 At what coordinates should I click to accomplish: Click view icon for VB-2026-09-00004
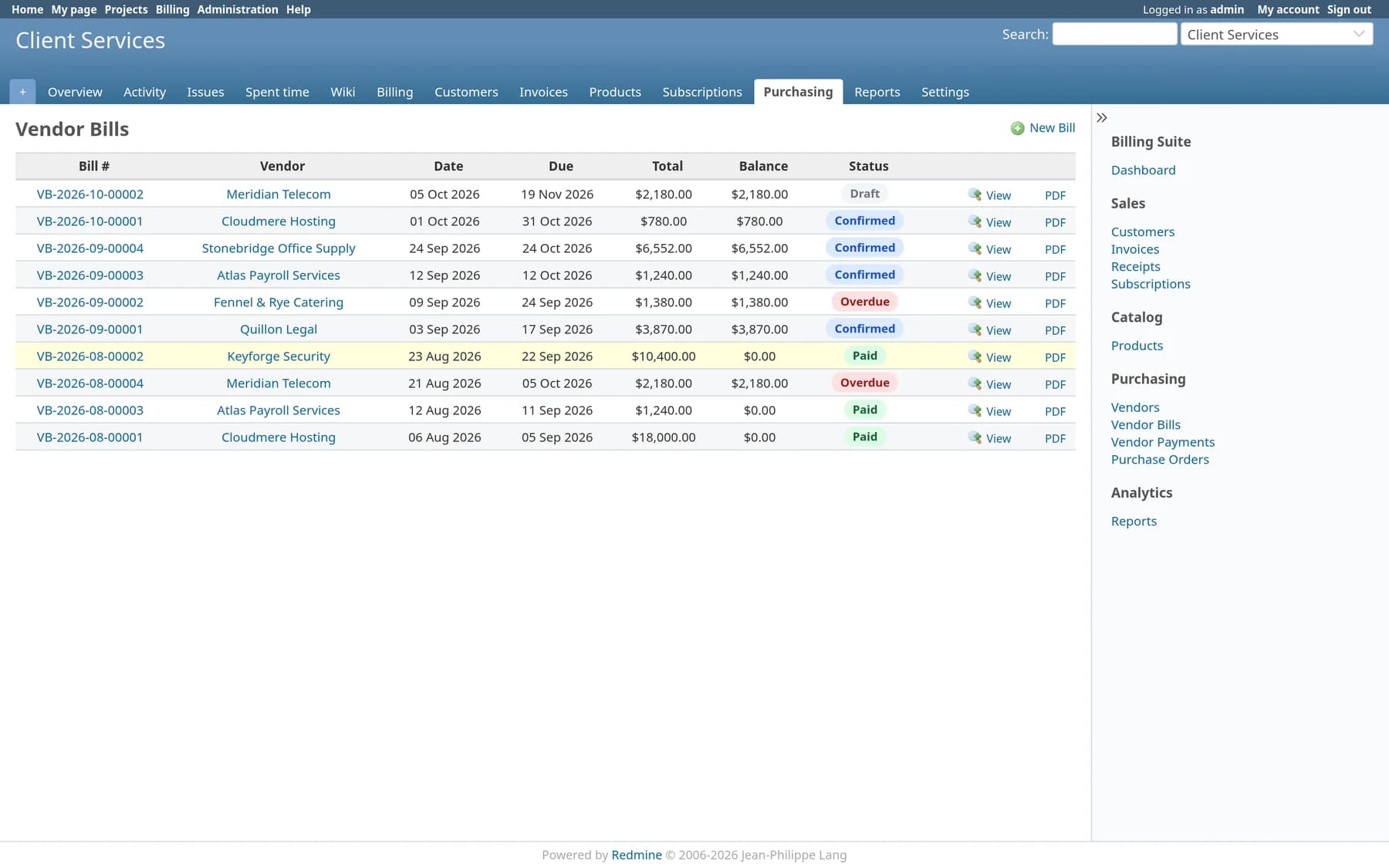tap(975, 248)
